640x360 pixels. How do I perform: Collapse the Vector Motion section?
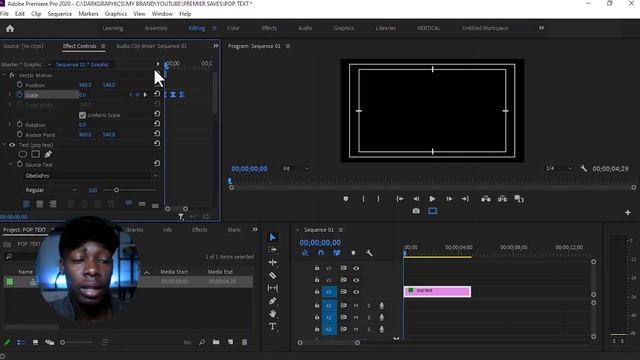point(4,75)
